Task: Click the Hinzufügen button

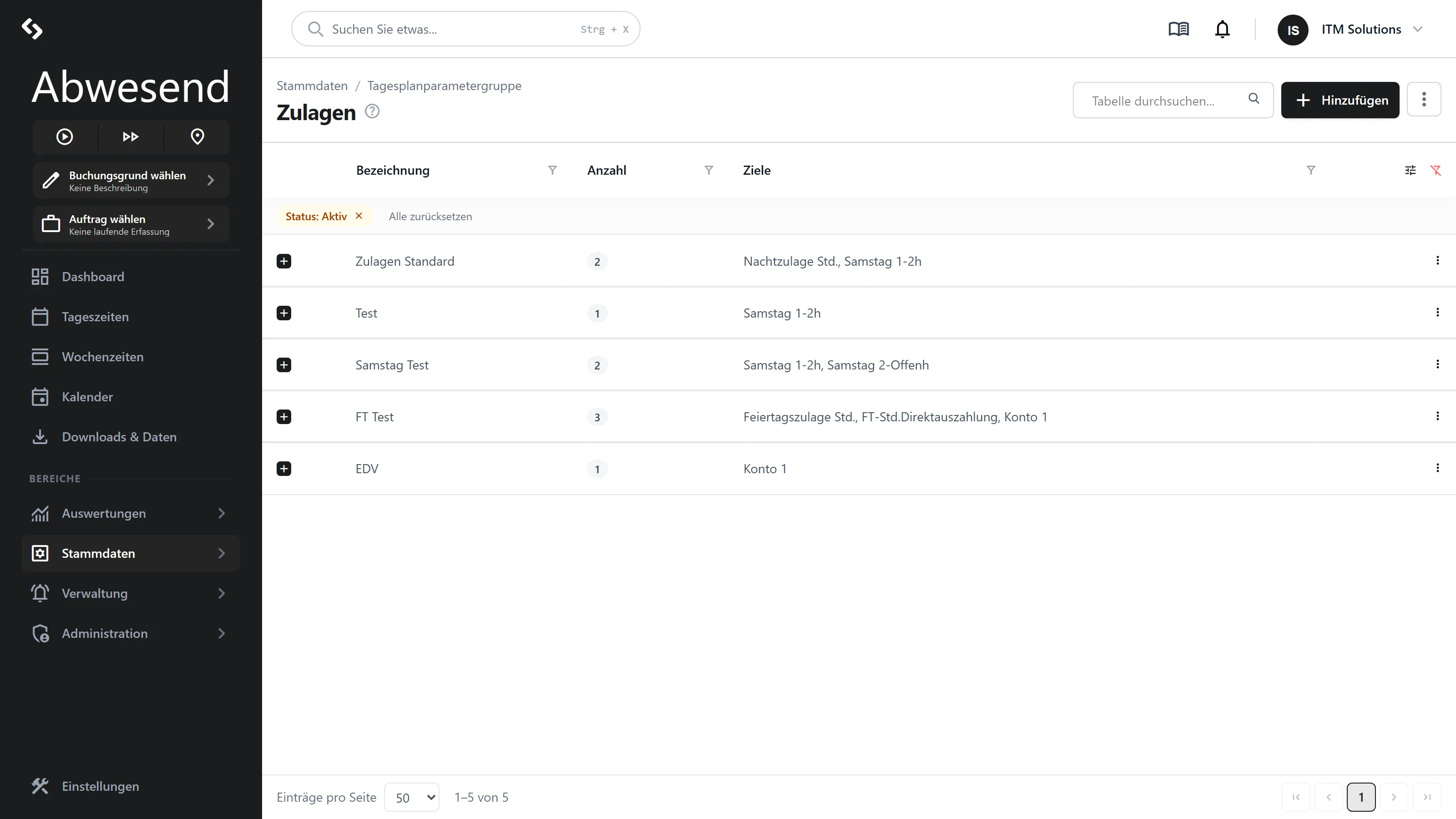Action: click(x=1340, y=100)
